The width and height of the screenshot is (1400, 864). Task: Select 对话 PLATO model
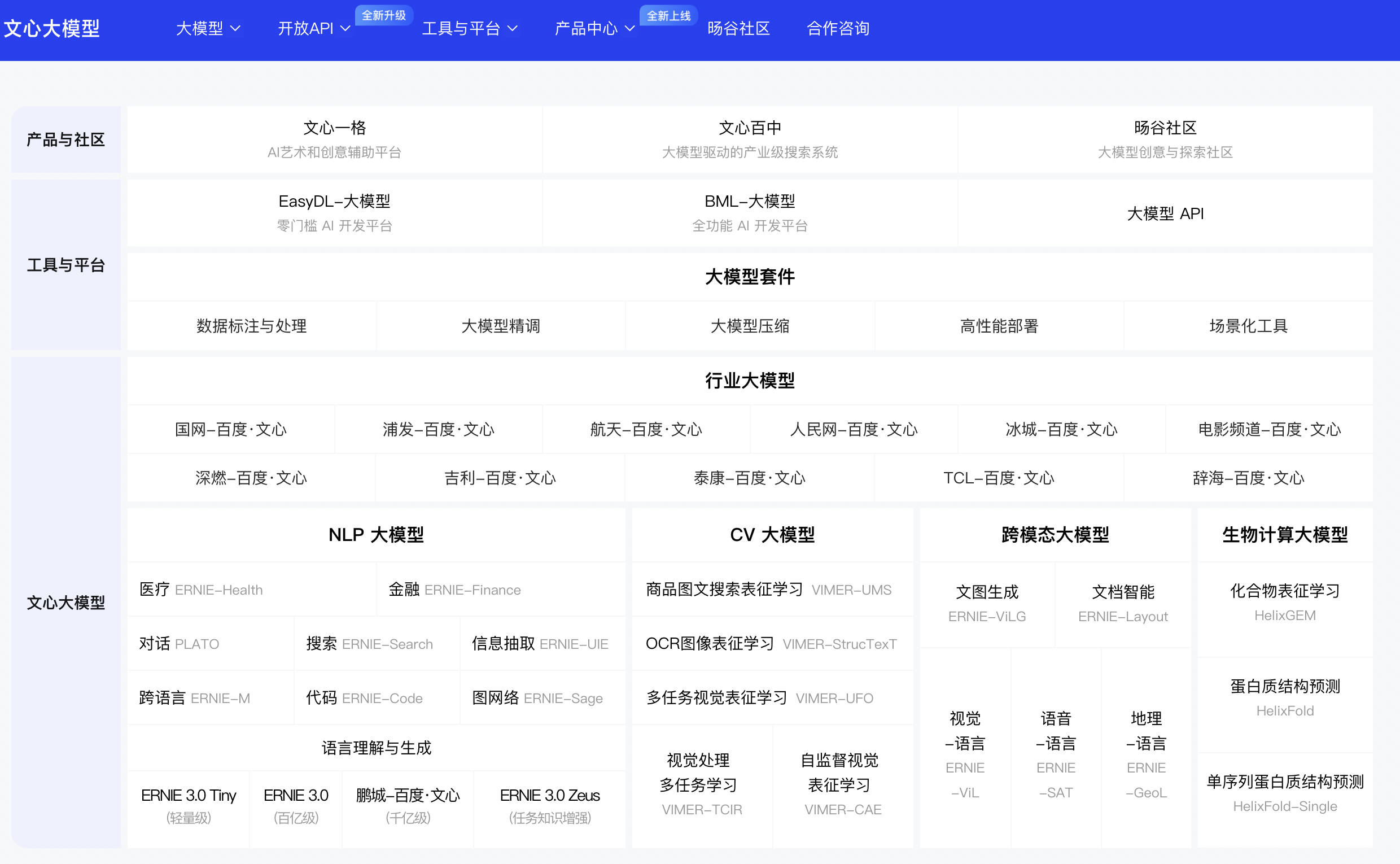point(210,643)
